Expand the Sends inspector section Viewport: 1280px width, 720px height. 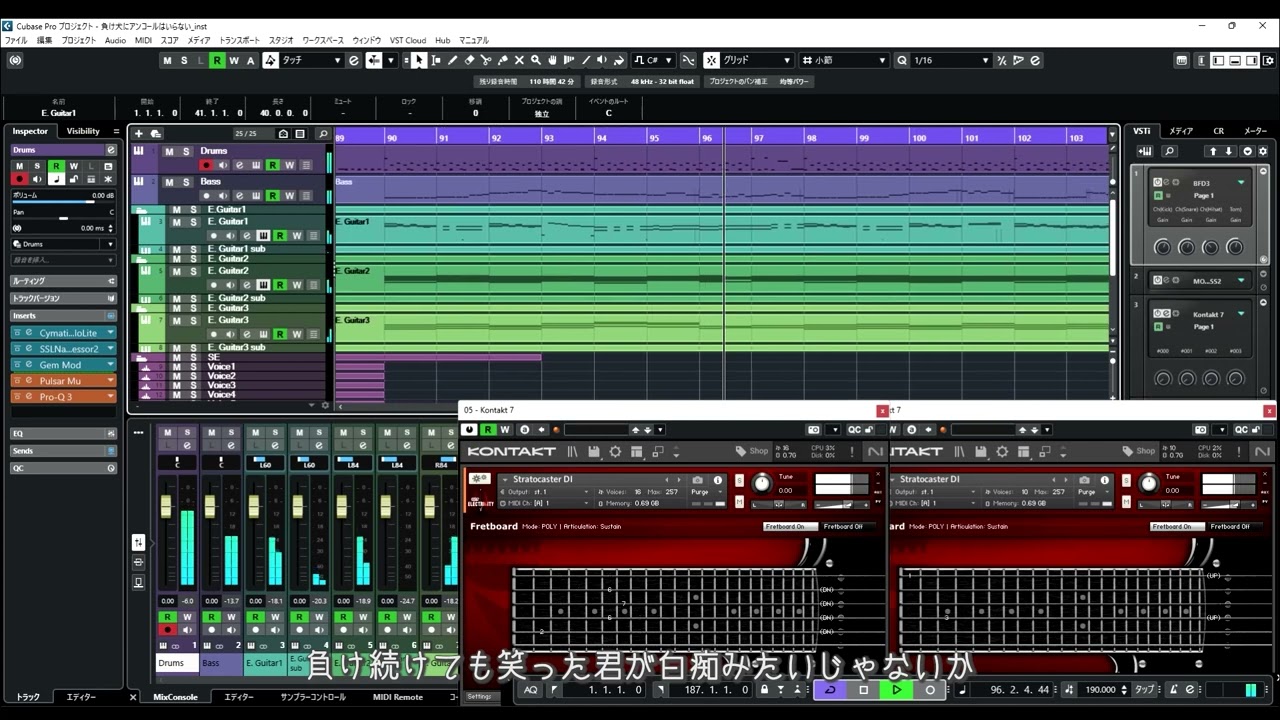tap(64, 451)
